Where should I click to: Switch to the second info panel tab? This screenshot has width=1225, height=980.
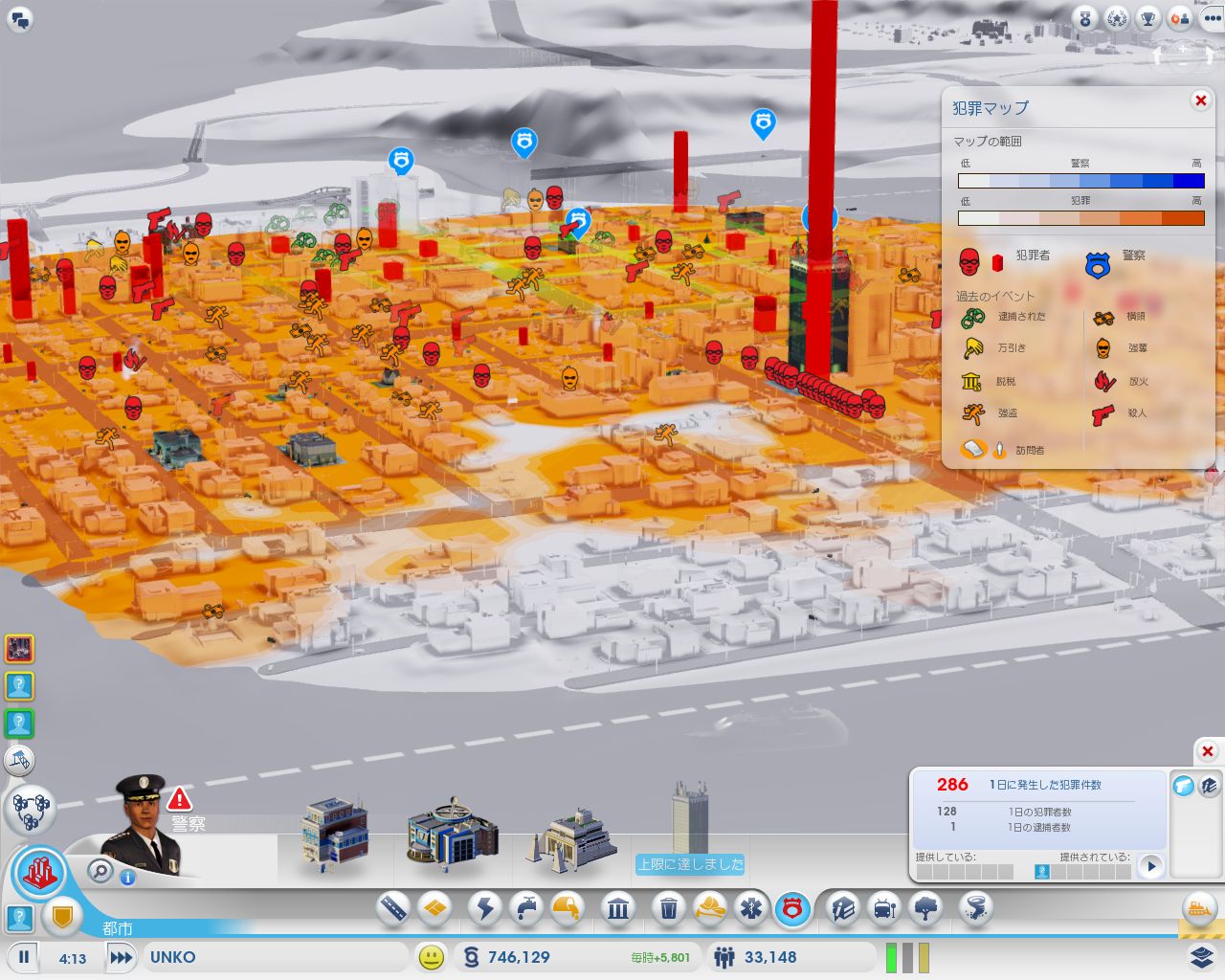click(x=1209, y=786)
